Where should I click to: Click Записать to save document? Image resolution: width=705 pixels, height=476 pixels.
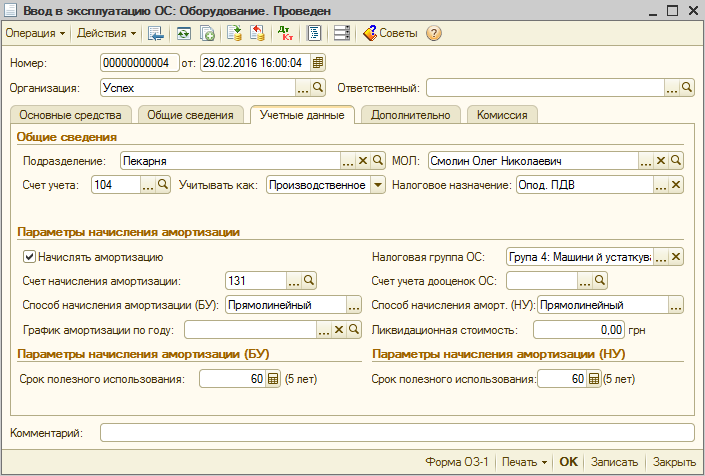click(x=614, y=462)
